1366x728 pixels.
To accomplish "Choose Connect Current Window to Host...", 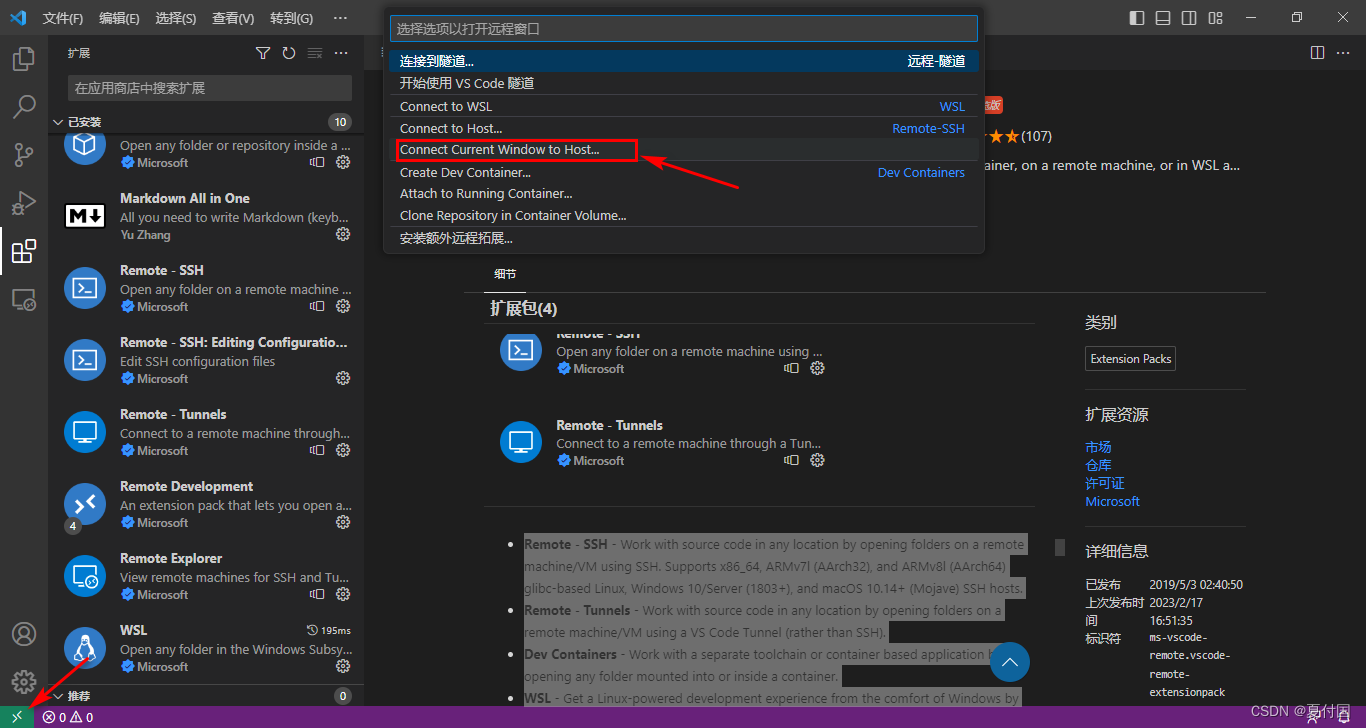I will tap(684, 150).
